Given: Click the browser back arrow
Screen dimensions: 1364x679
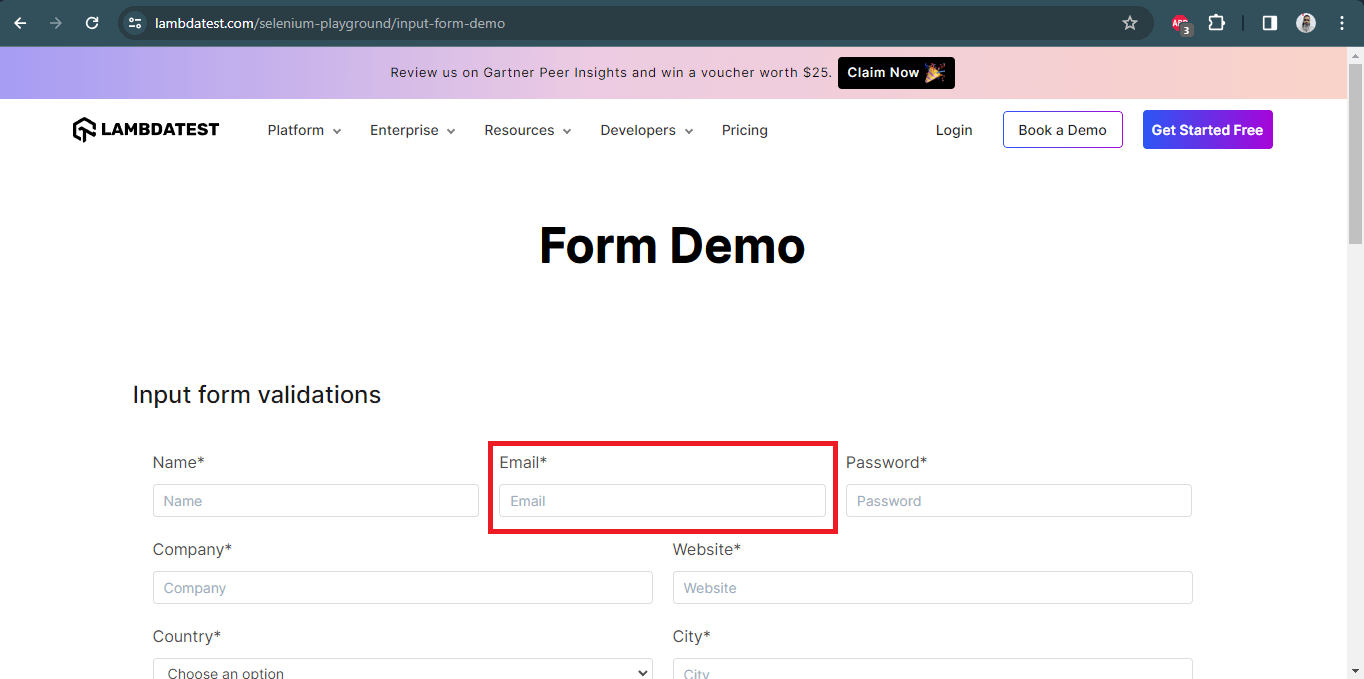Looking at the screenshot, I should (20, 23).
